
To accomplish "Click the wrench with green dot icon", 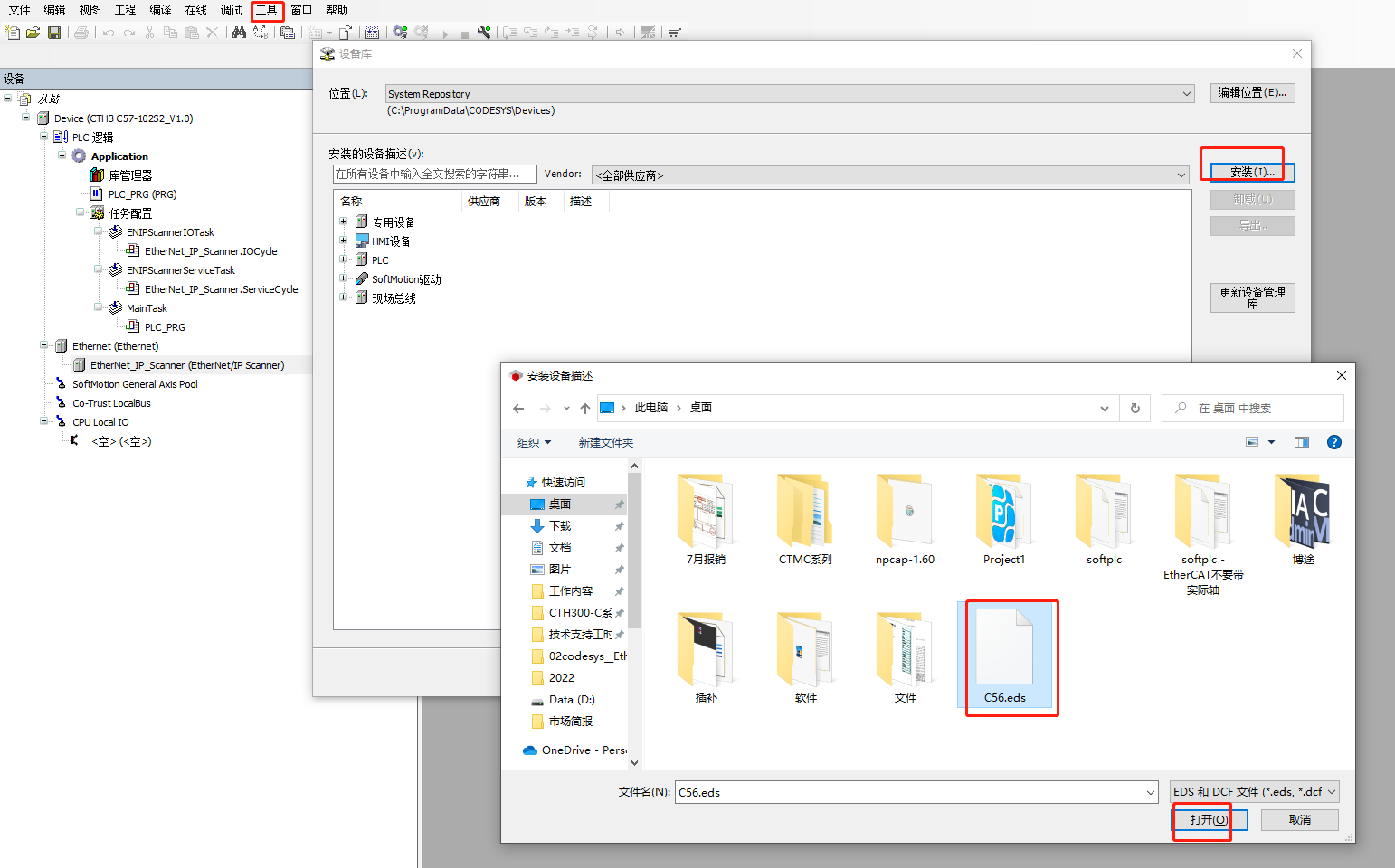I will tap(485, 33).
